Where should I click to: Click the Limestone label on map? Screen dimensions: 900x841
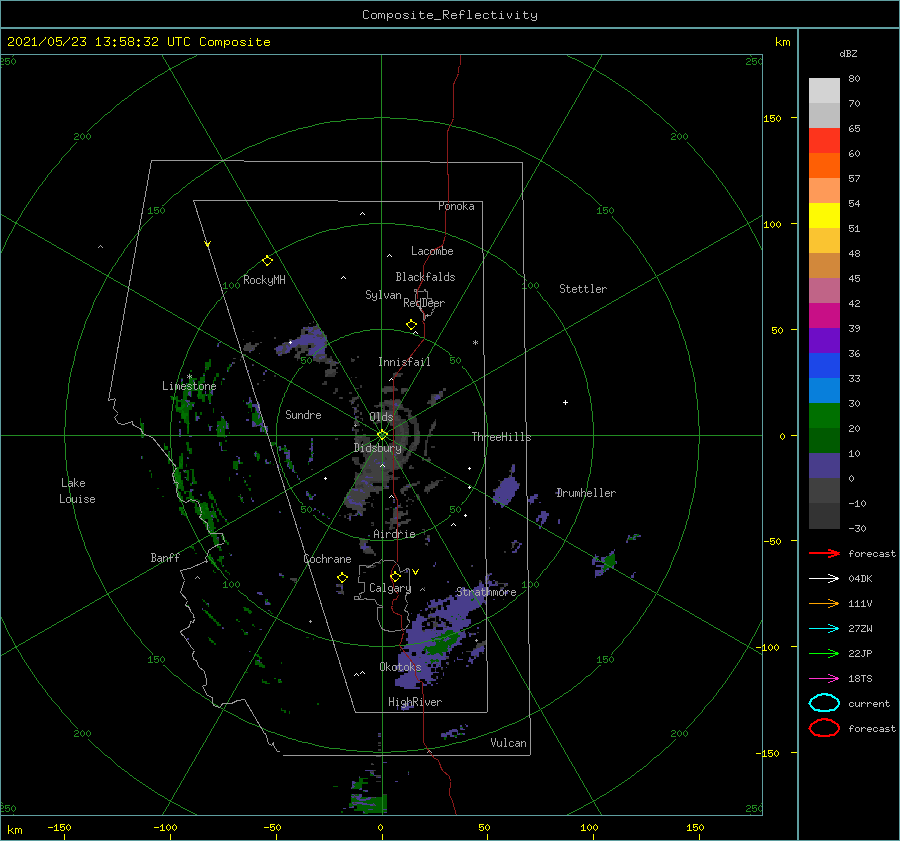pyautogui.click(x=189, y=386)
